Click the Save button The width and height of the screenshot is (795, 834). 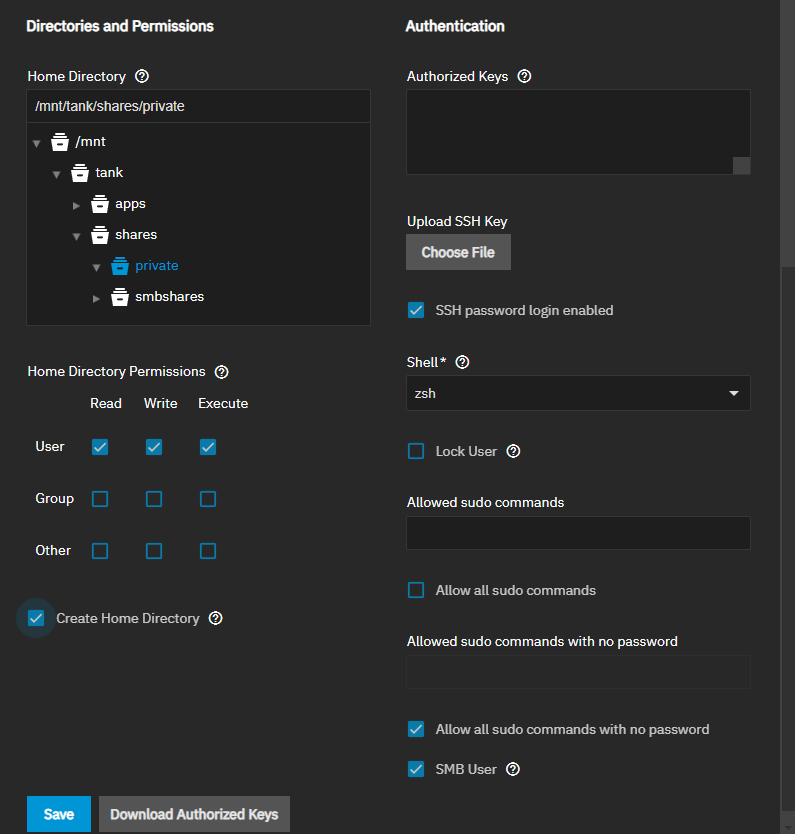(58, 814)
